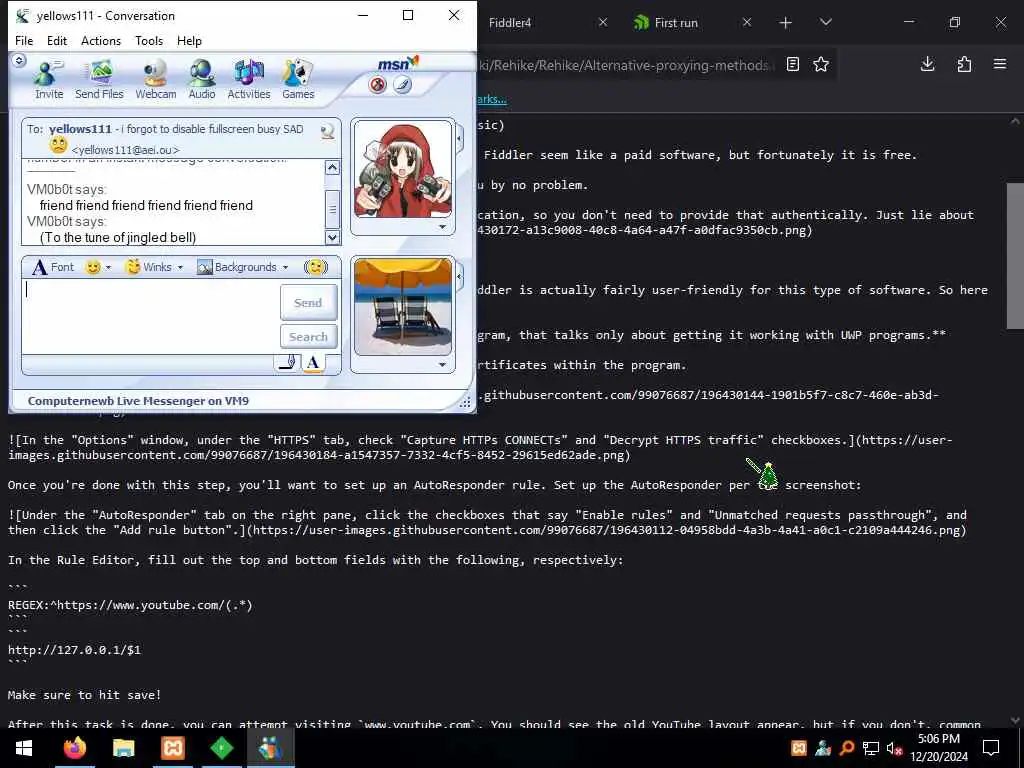Open the Backgrounds dropdown

242,267
